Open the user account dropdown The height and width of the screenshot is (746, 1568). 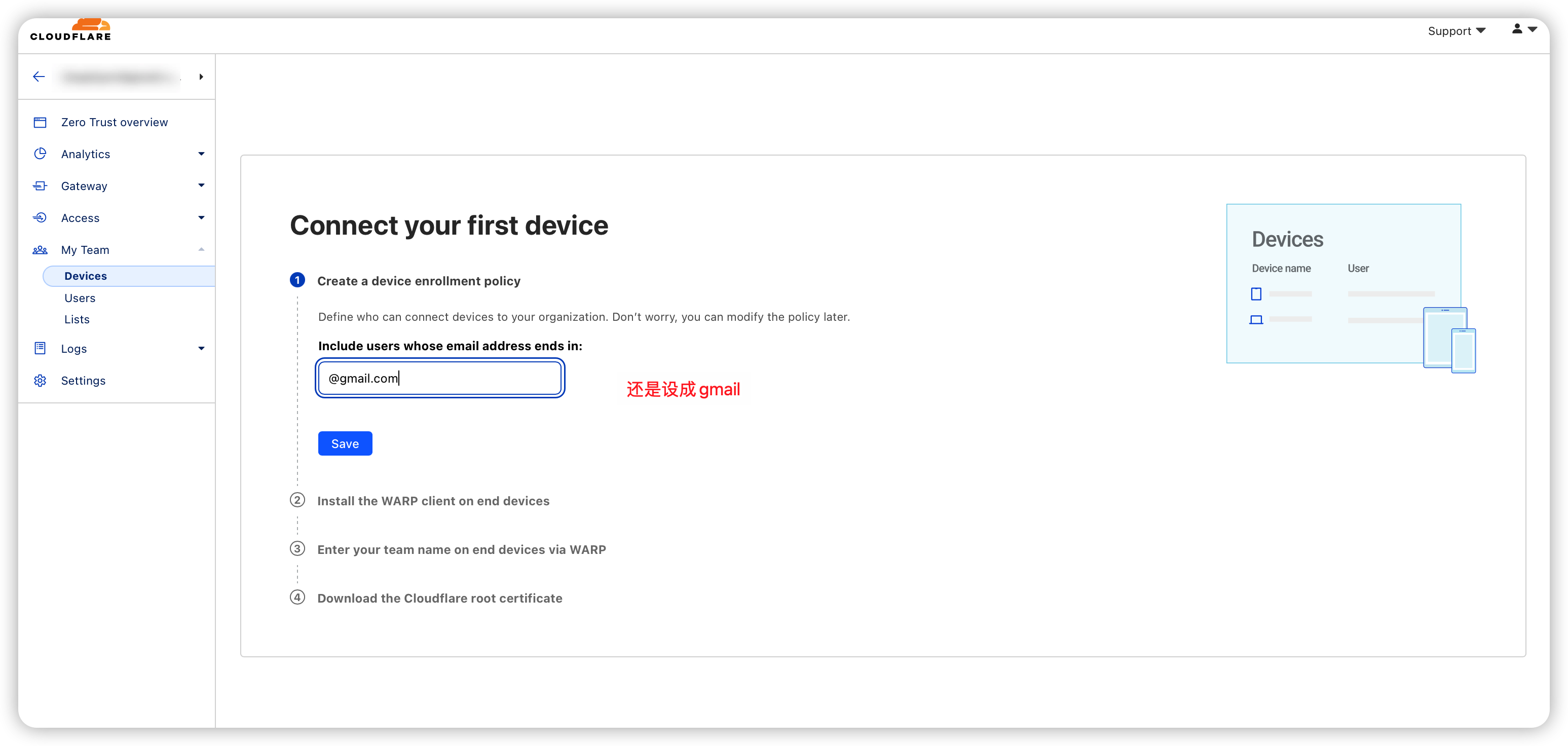[x=1524, y=29]
